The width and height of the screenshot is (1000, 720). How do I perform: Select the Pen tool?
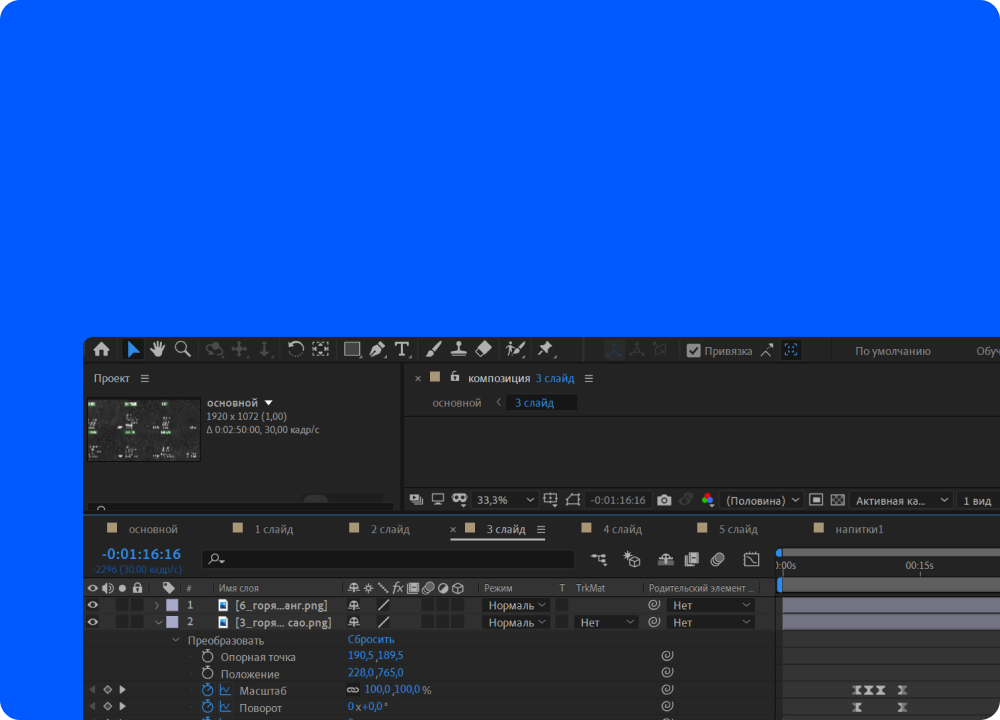(x=377, y=349)
